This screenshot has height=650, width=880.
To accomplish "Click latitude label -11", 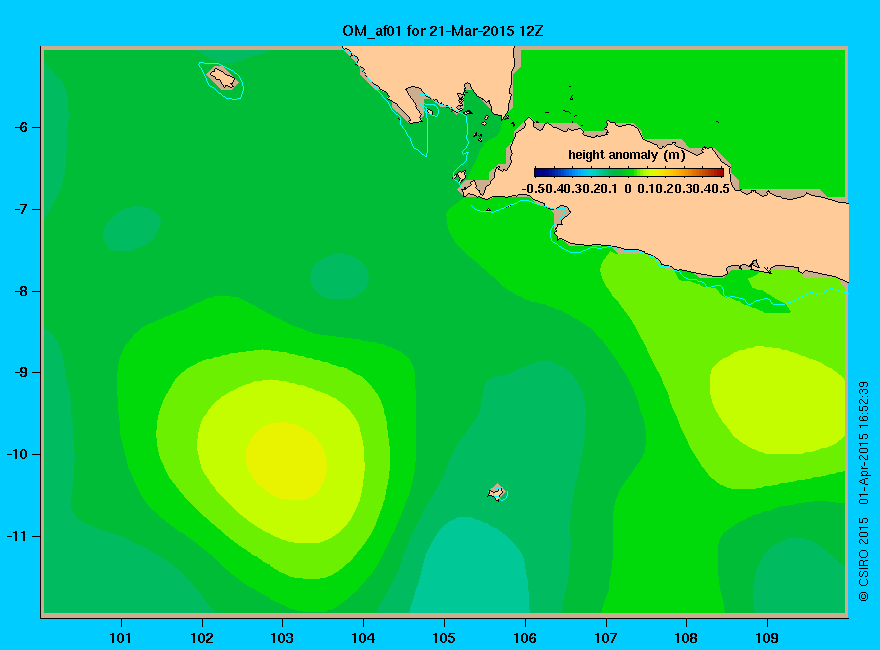I will 17,536.
